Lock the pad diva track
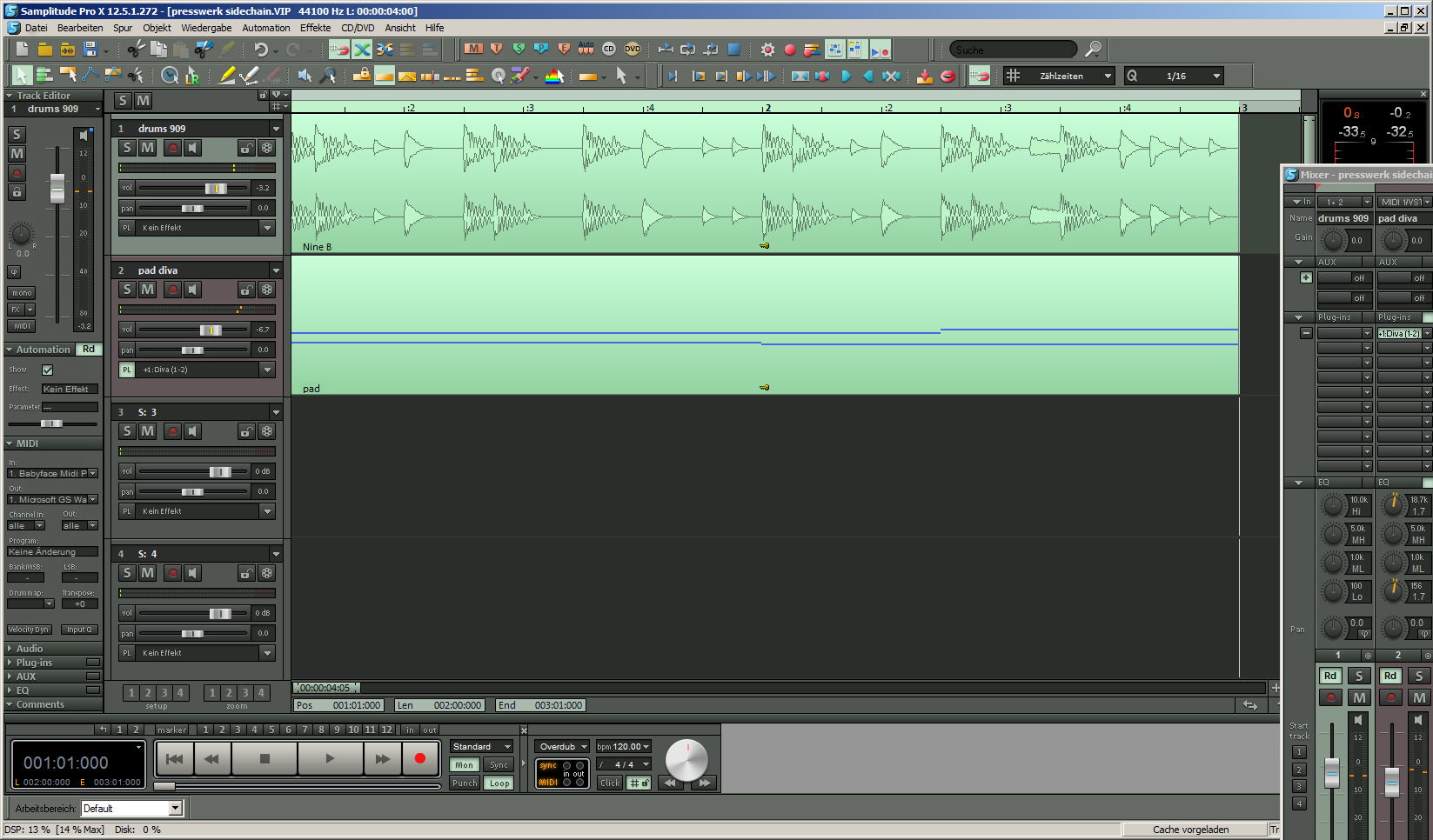Viewport: 1433px width, 840px height. 247,290
